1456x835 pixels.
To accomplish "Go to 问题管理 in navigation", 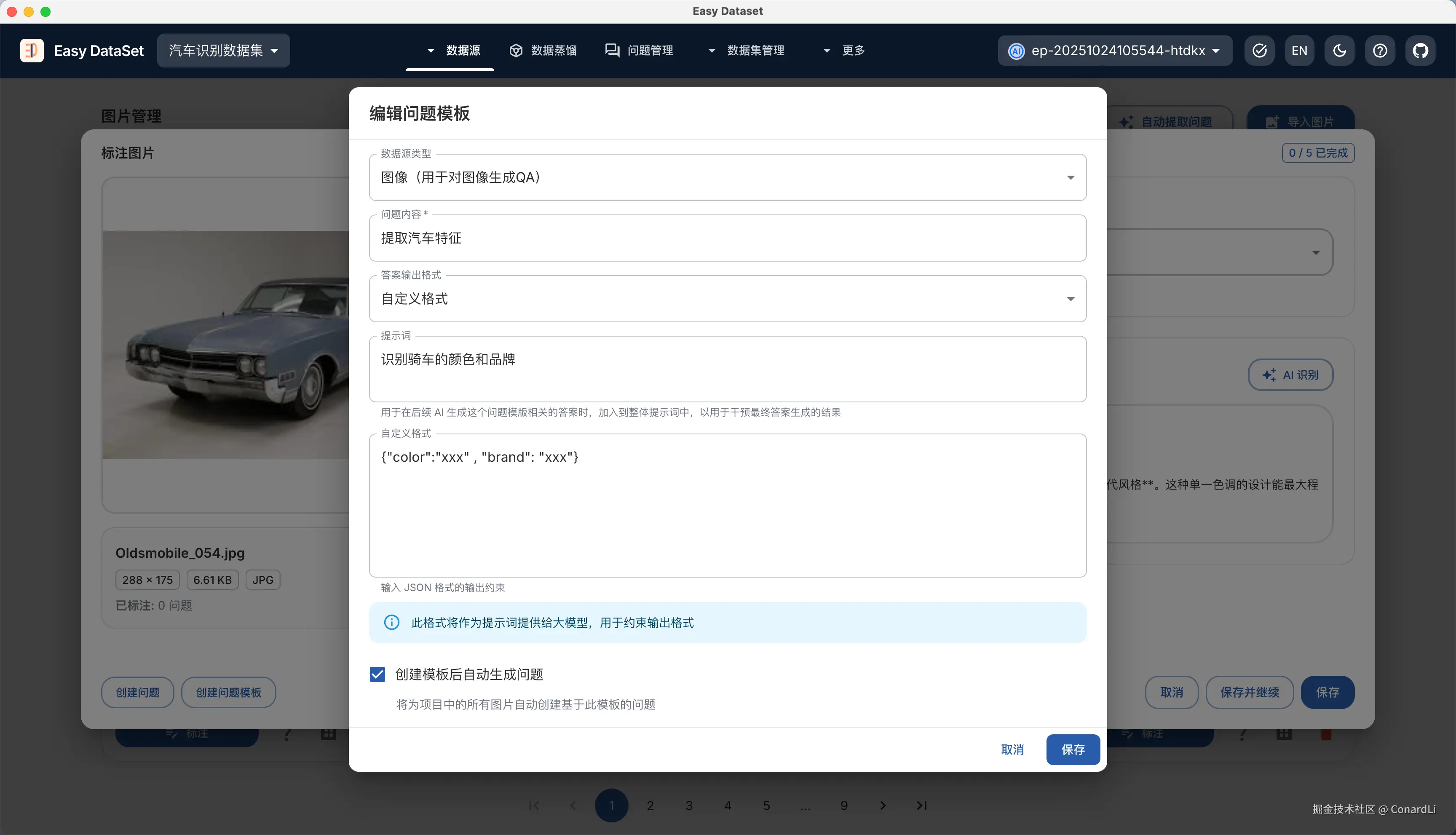I will click(640, 51).
